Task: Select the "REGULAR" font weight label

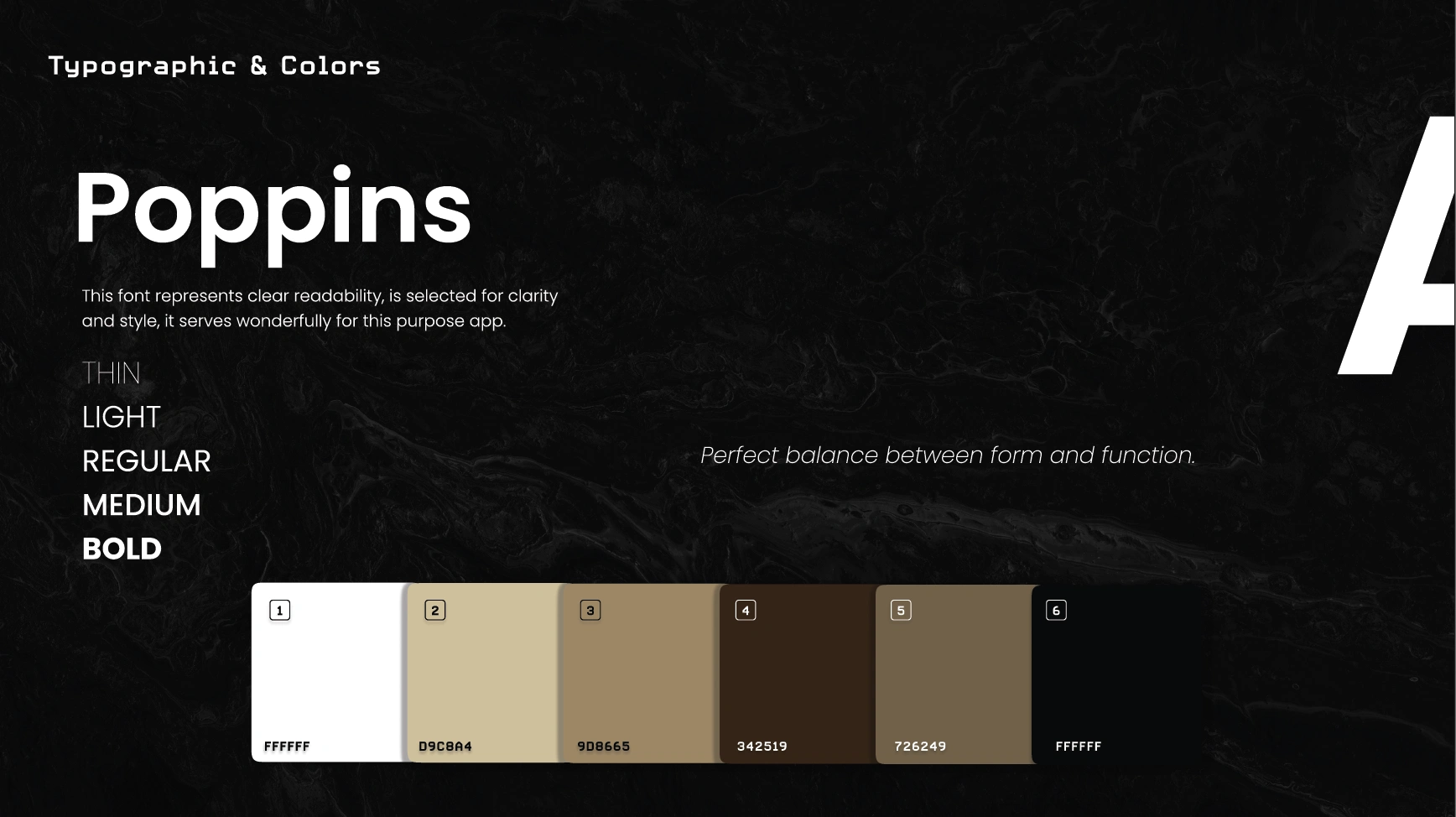Action: point(146,461)
